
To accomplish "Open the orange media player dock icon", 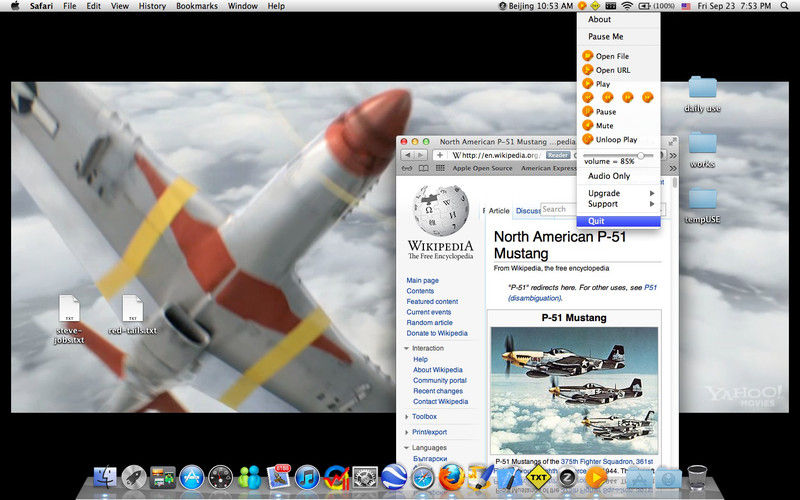I will coord(595,478).
